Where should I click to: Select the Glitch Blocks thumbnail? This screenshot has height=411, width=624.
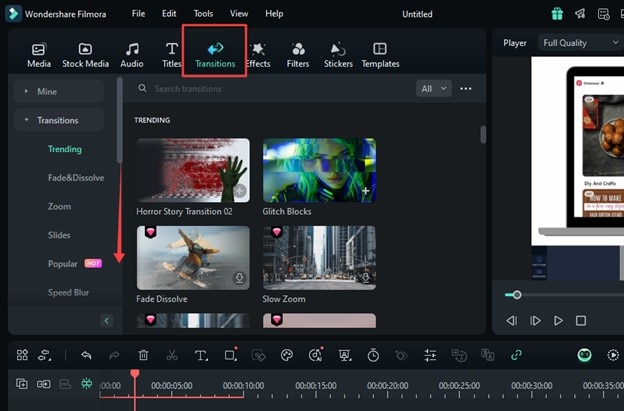[319, 170]
